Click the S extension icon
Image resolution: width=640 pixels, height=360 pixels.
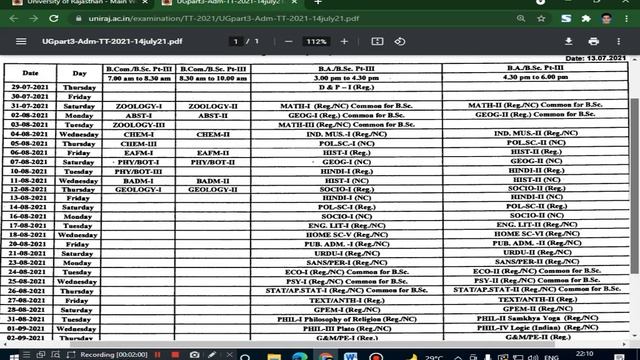click(x=566, y=19)
